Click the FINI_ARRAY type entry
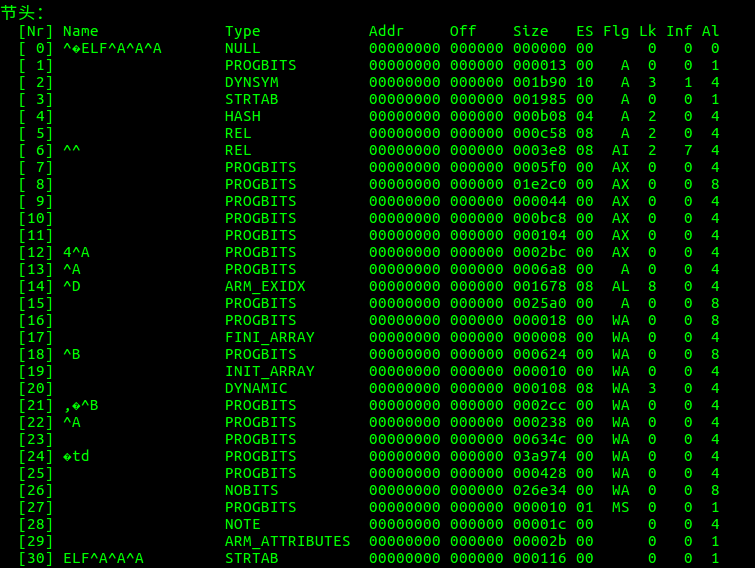The width and height of the screenshot is (755, 568). point(270,337)
